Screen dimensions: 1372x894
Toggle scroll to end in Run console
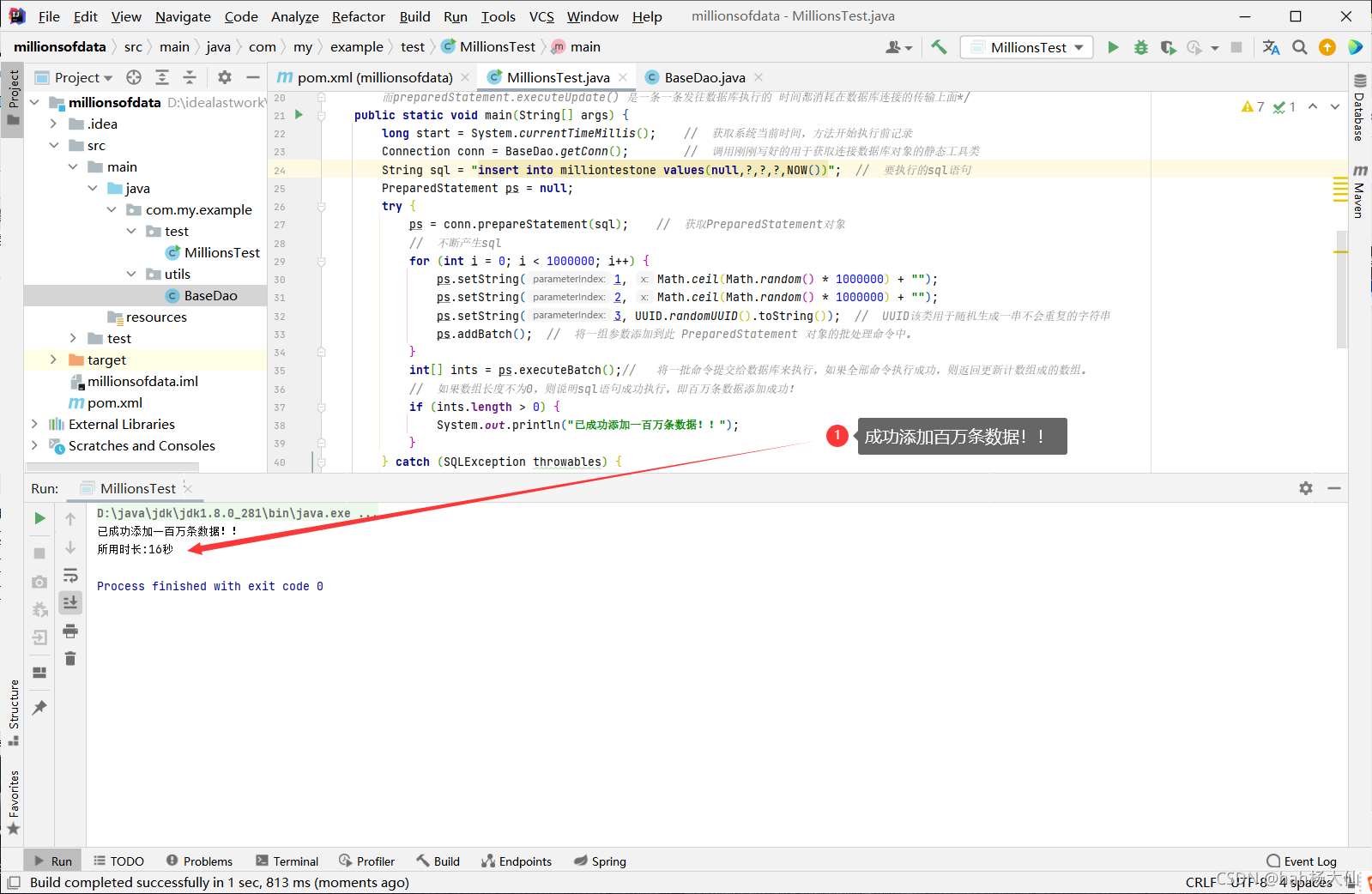tap(70, 602)
